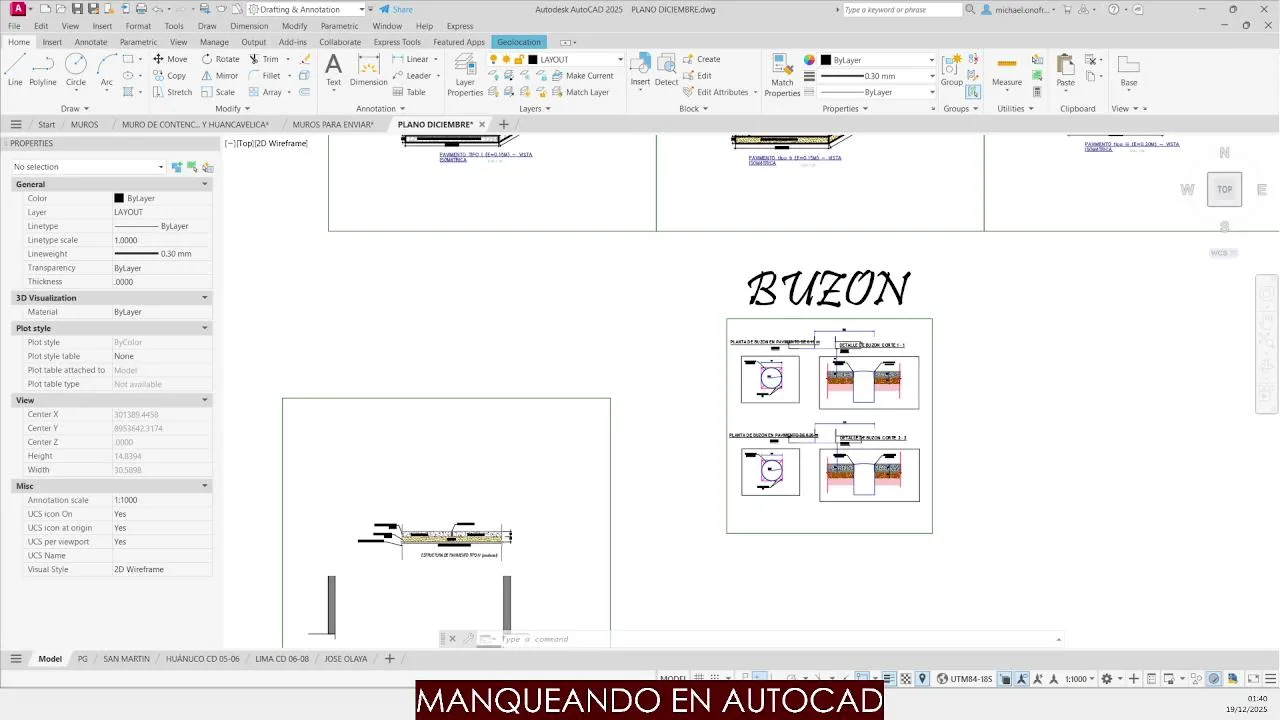Insert a Table from Annotation panel
The width and height of the screenshot is (1280, 720).
(408, 92)
